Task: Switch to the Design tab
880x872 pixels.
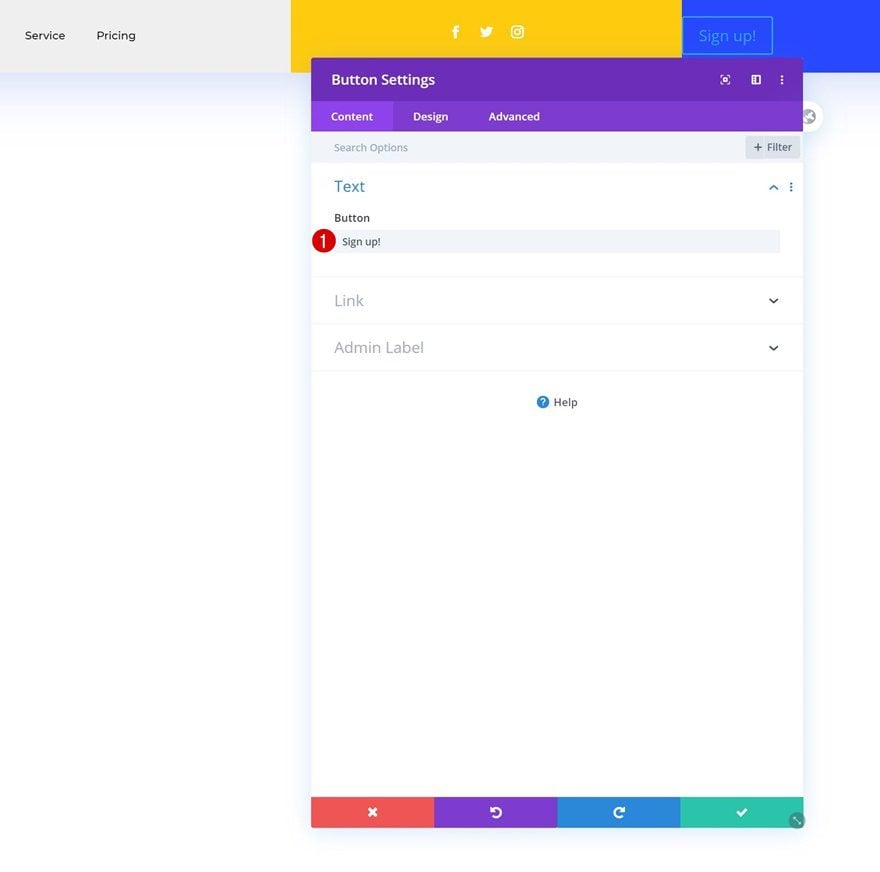Action: point(430,117)
